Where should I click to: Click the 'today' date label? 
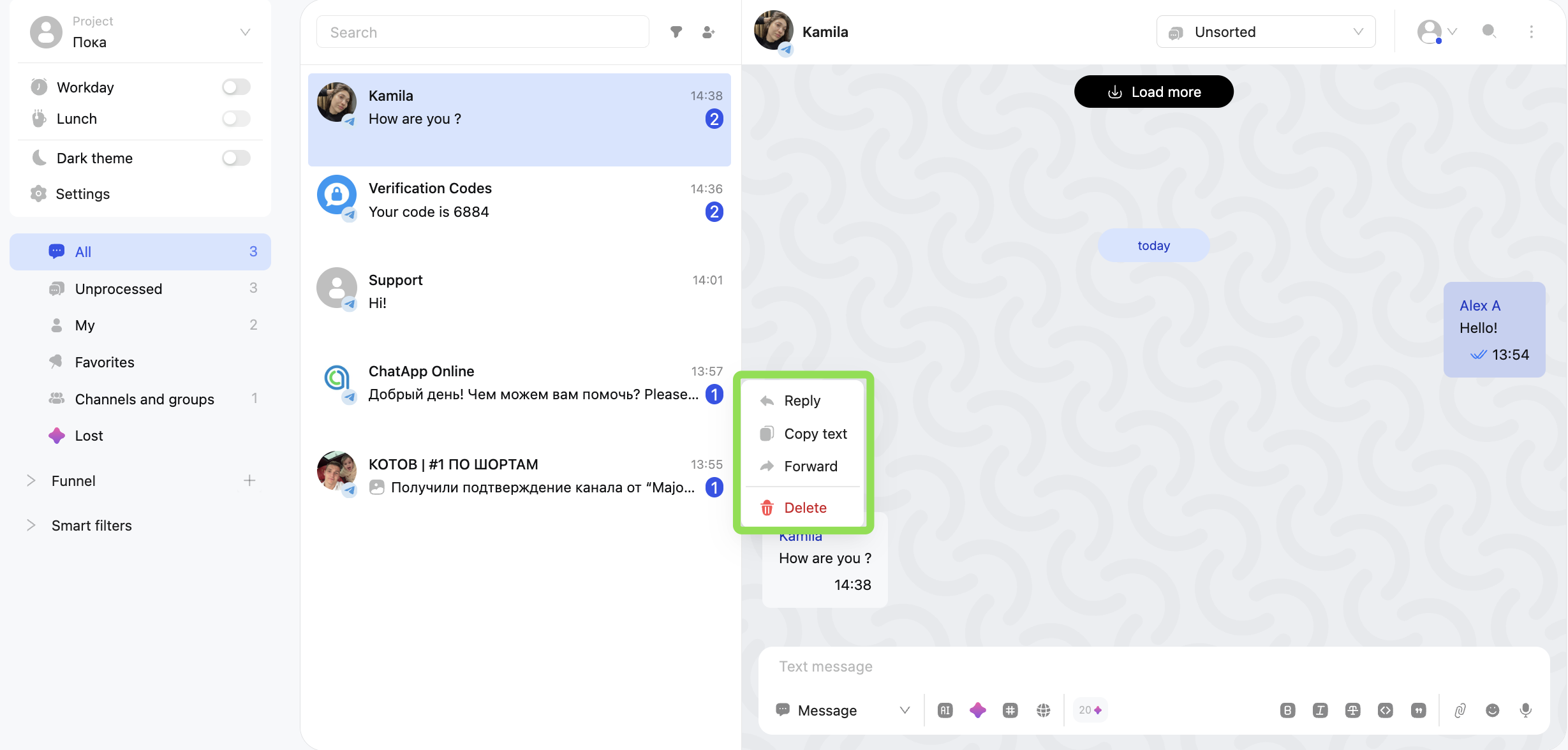point(1153,246)
